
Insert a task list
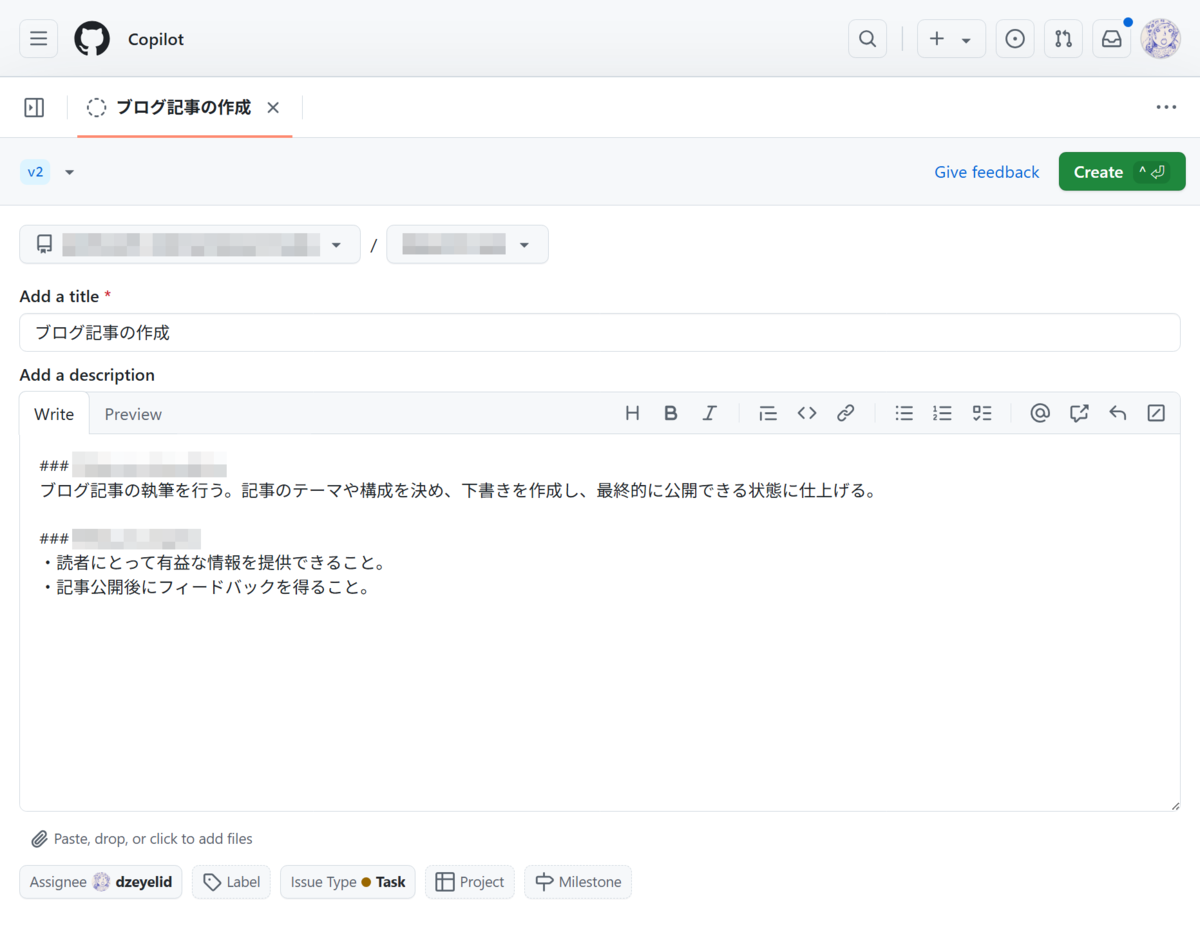(x=982, y=413)
